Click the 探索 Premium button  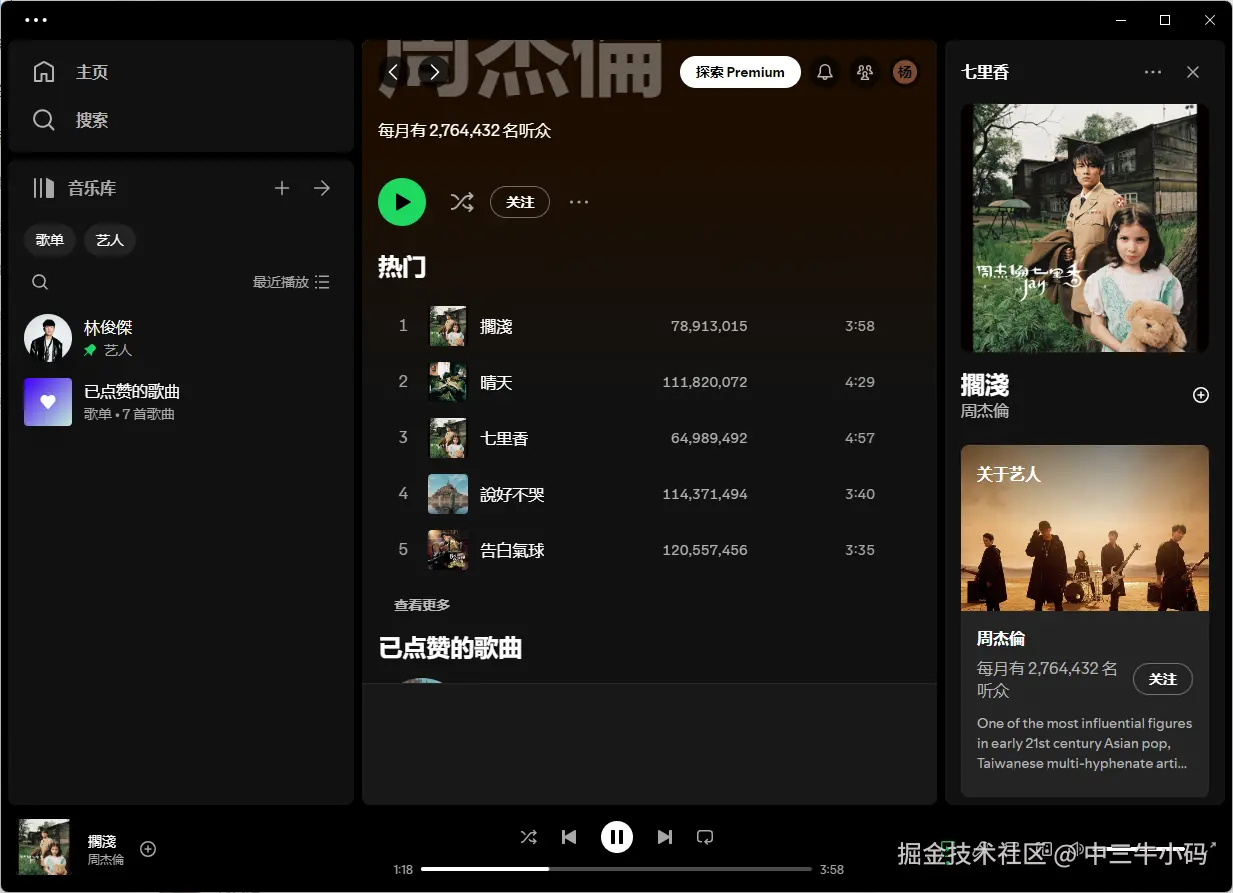coord(740,72)
